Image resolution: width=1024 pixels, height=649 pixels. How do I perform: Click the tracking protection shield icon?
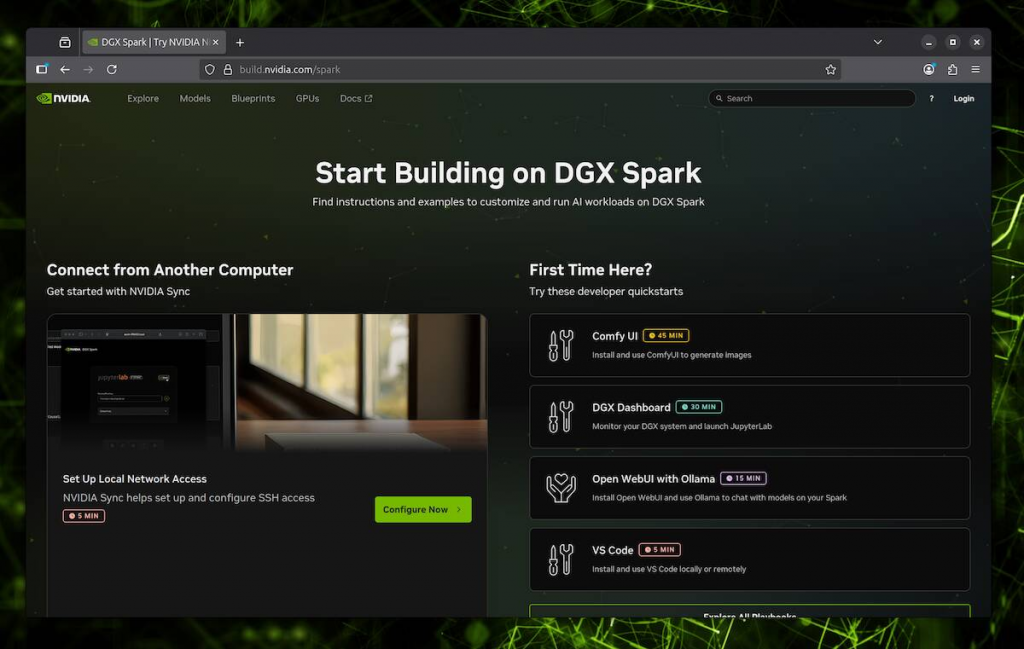(208, 69)
